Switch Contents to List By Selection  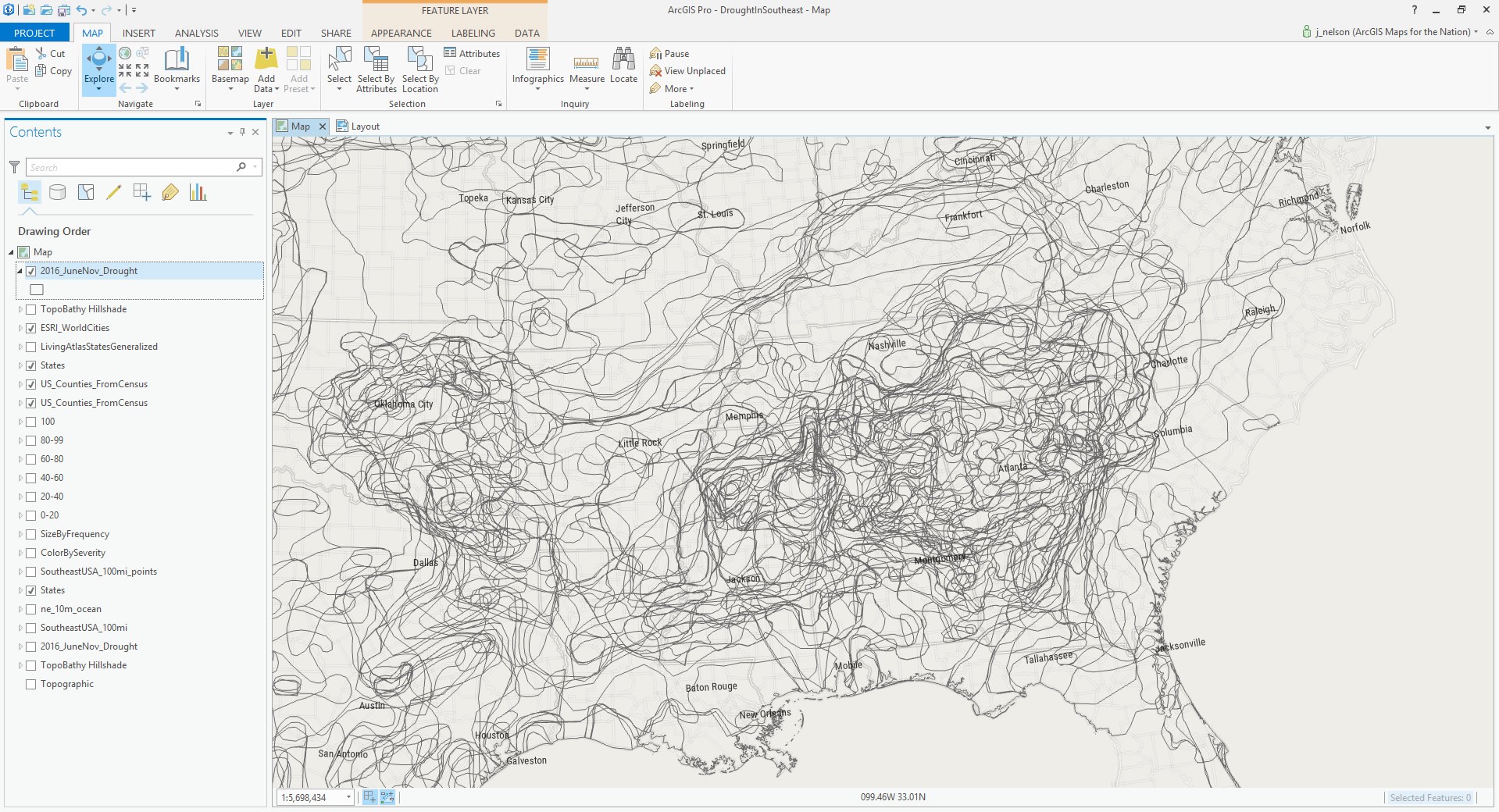86,192
